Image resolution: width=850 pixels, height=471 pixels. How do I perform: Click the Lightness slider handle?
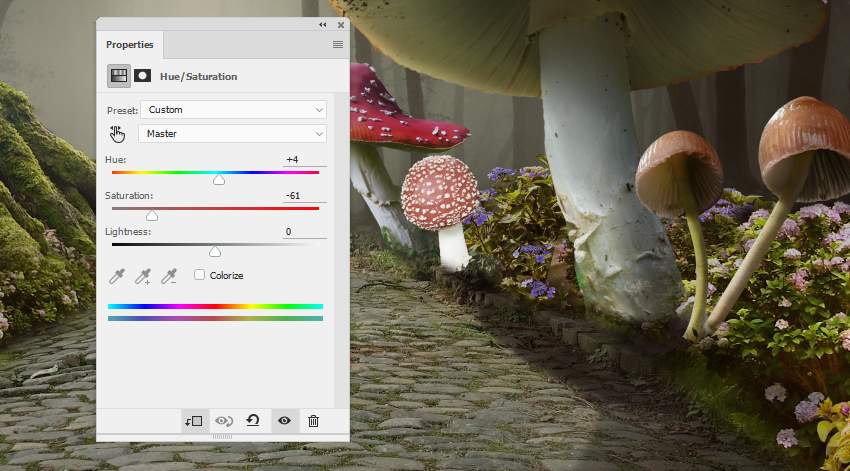(215, 251)
